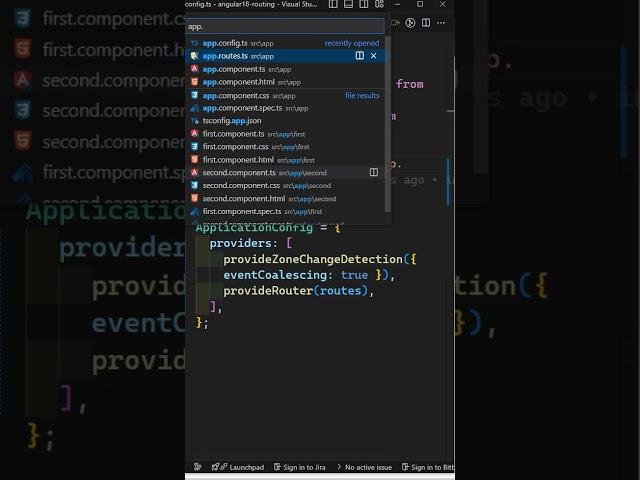Open first.component.ts result
The width and height of the screenshot is (640, 480).
coord(285,134)
